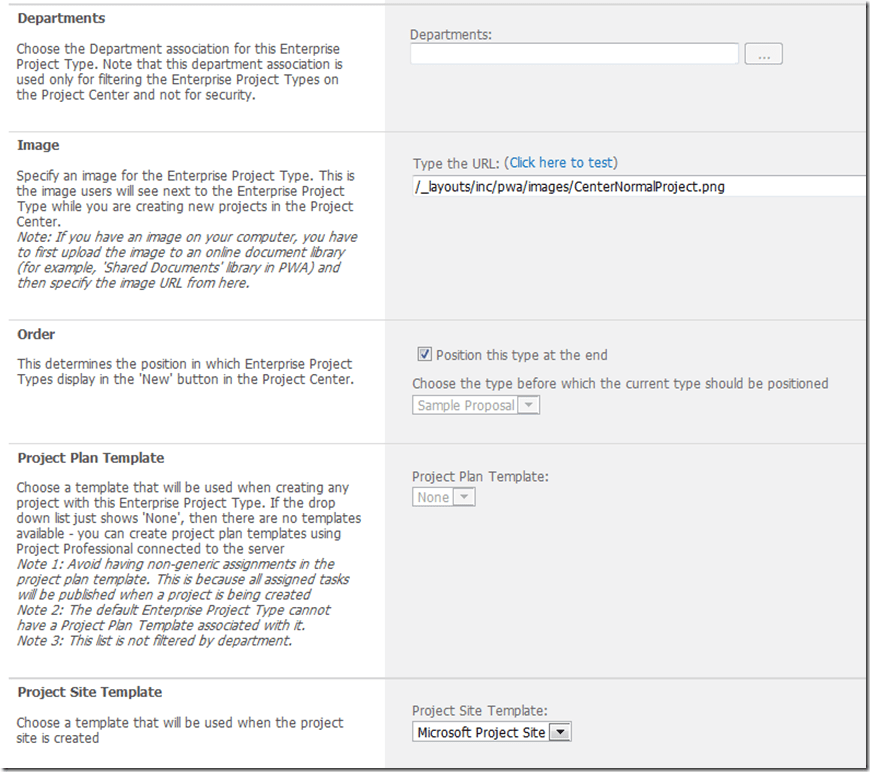Click the Departments text input box
Image resolution: width=870 pixels, height=772 pixels.
pyautogui.click(x=574, y=54)
